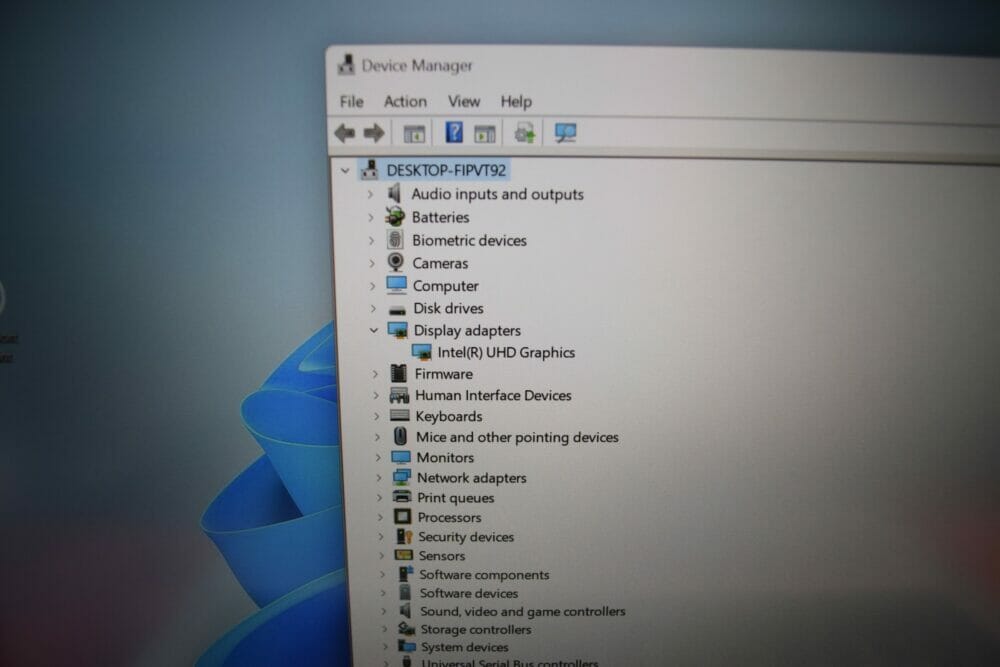Select the Computer category label
Image resolution: width=1000 pixels, height=667 pixels.
[445, 286]
